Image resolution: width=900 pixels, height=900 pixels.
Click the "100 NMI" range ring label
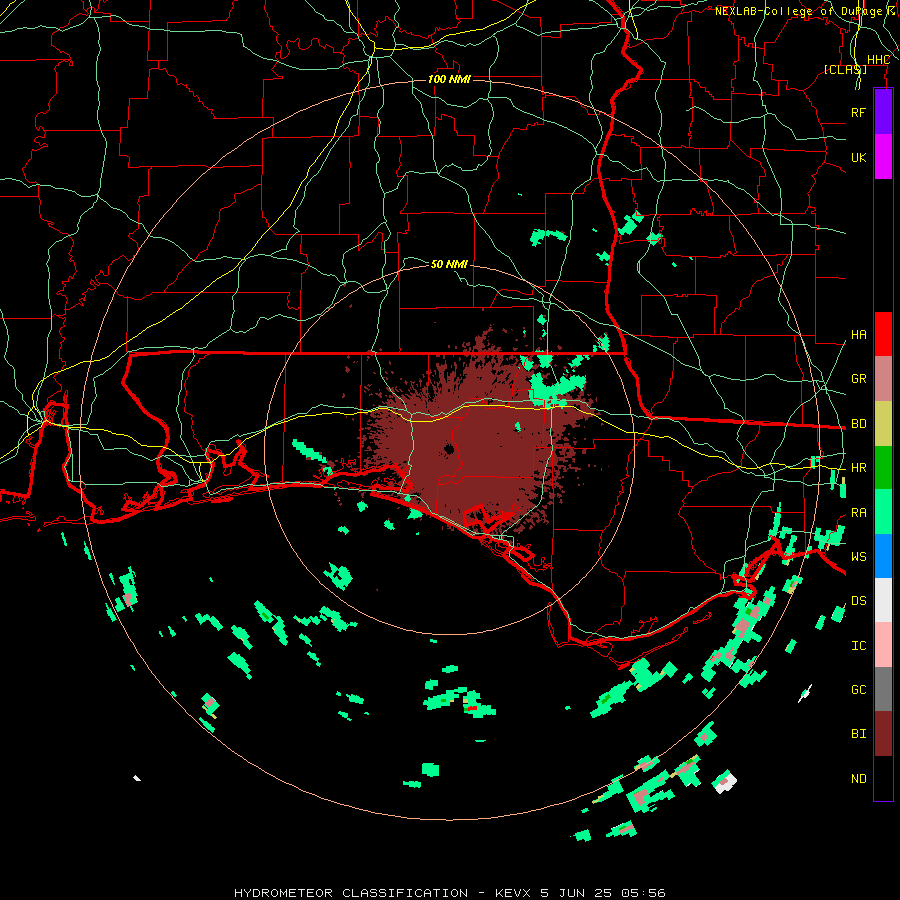click(449, 79)
